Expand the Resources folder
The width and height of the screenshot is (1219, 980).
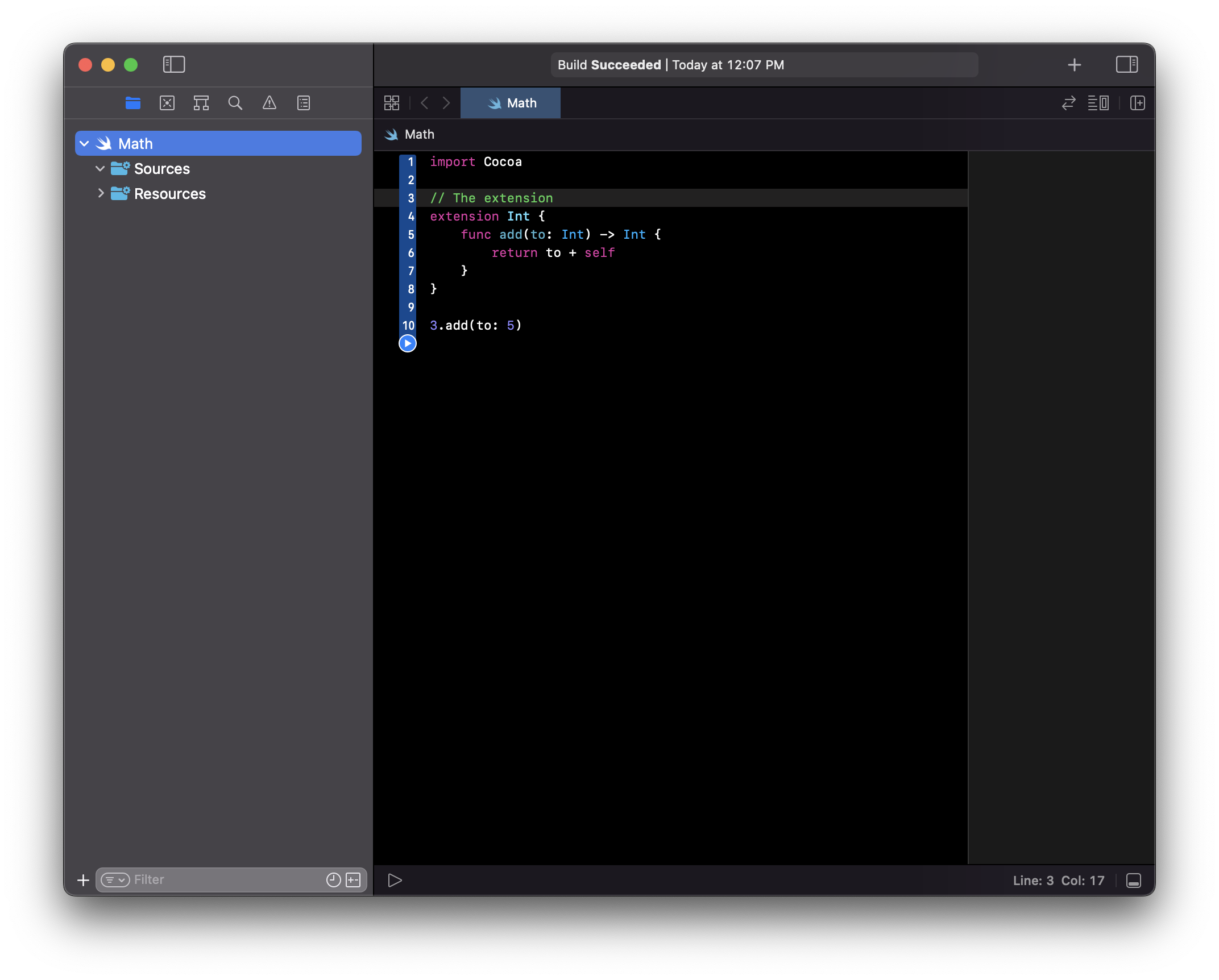(x=101, y=193)
